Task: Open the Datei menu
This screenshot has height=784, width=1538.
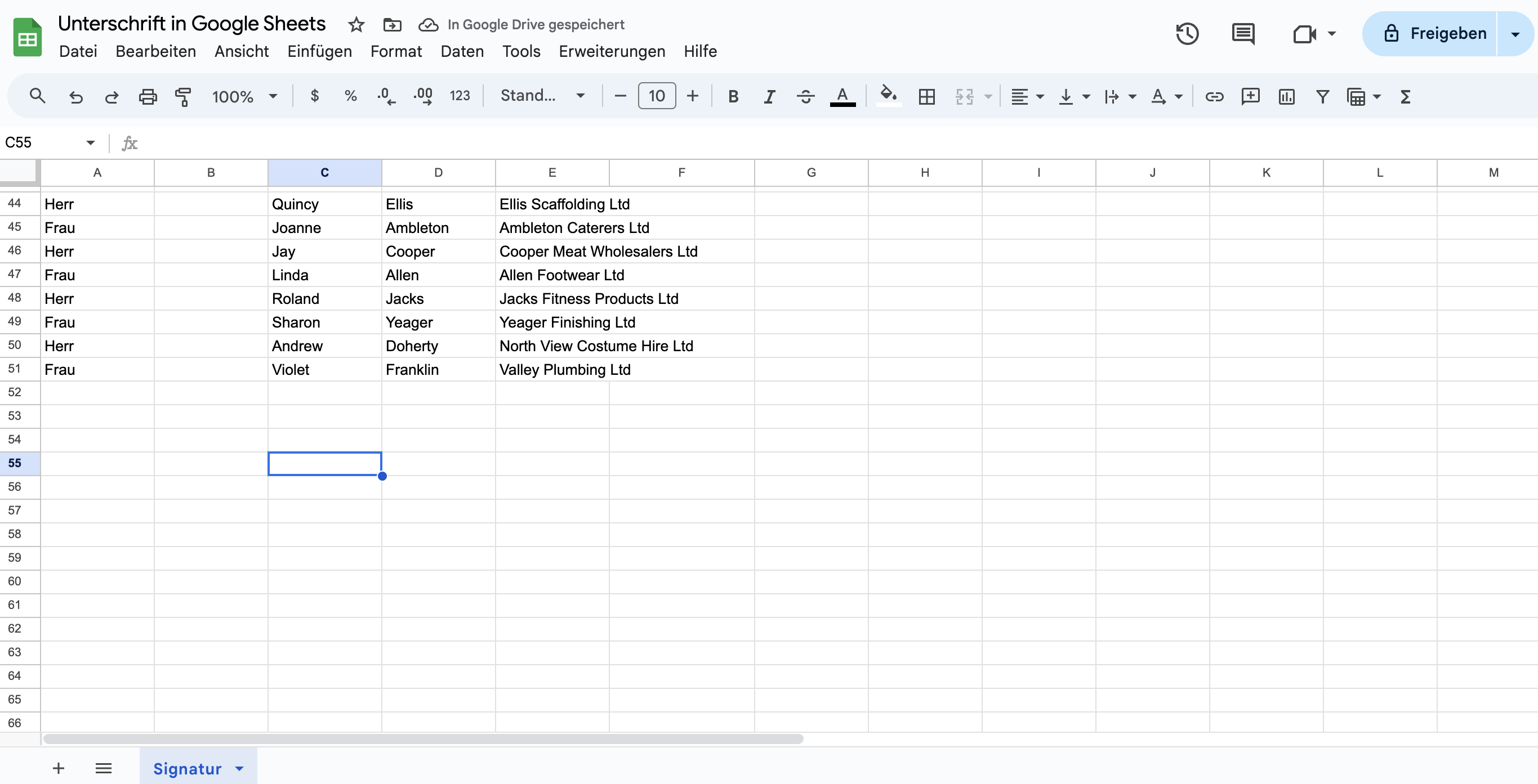Action: click(78, 51)
